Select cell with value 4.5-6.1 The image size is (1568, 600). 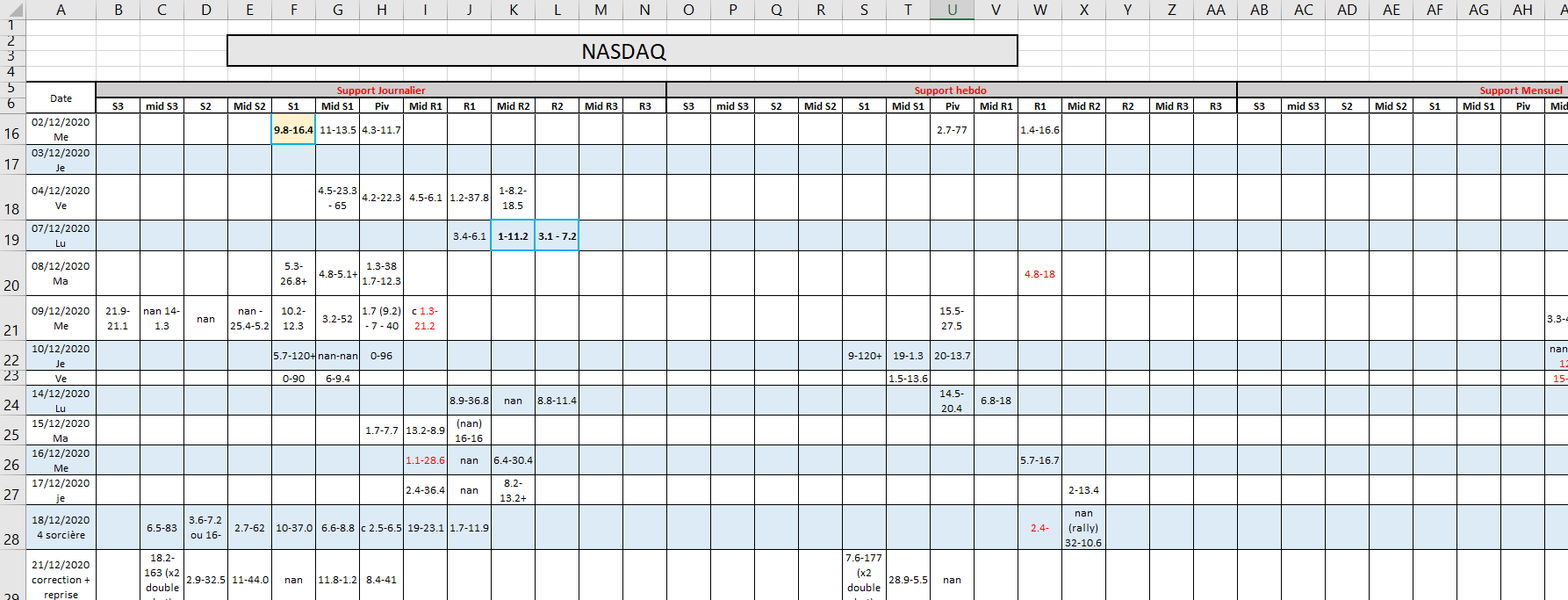[425, 198]
